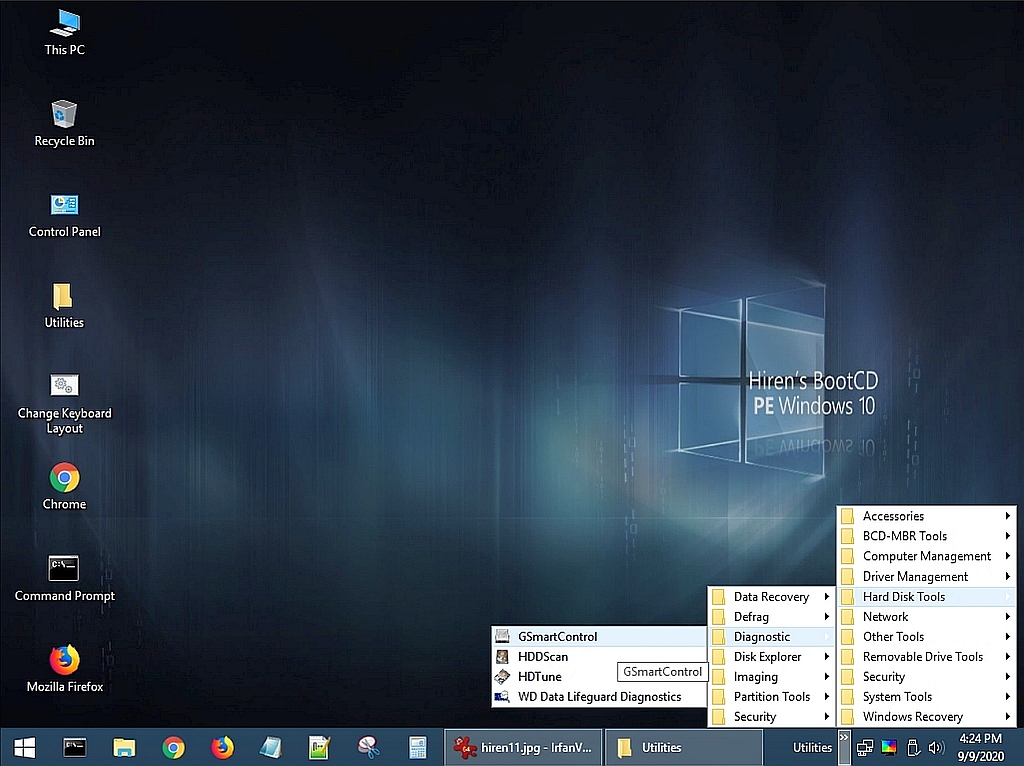
Task: Launch GSmartControl from the Diagnostic menu
Action: (599, 636)
